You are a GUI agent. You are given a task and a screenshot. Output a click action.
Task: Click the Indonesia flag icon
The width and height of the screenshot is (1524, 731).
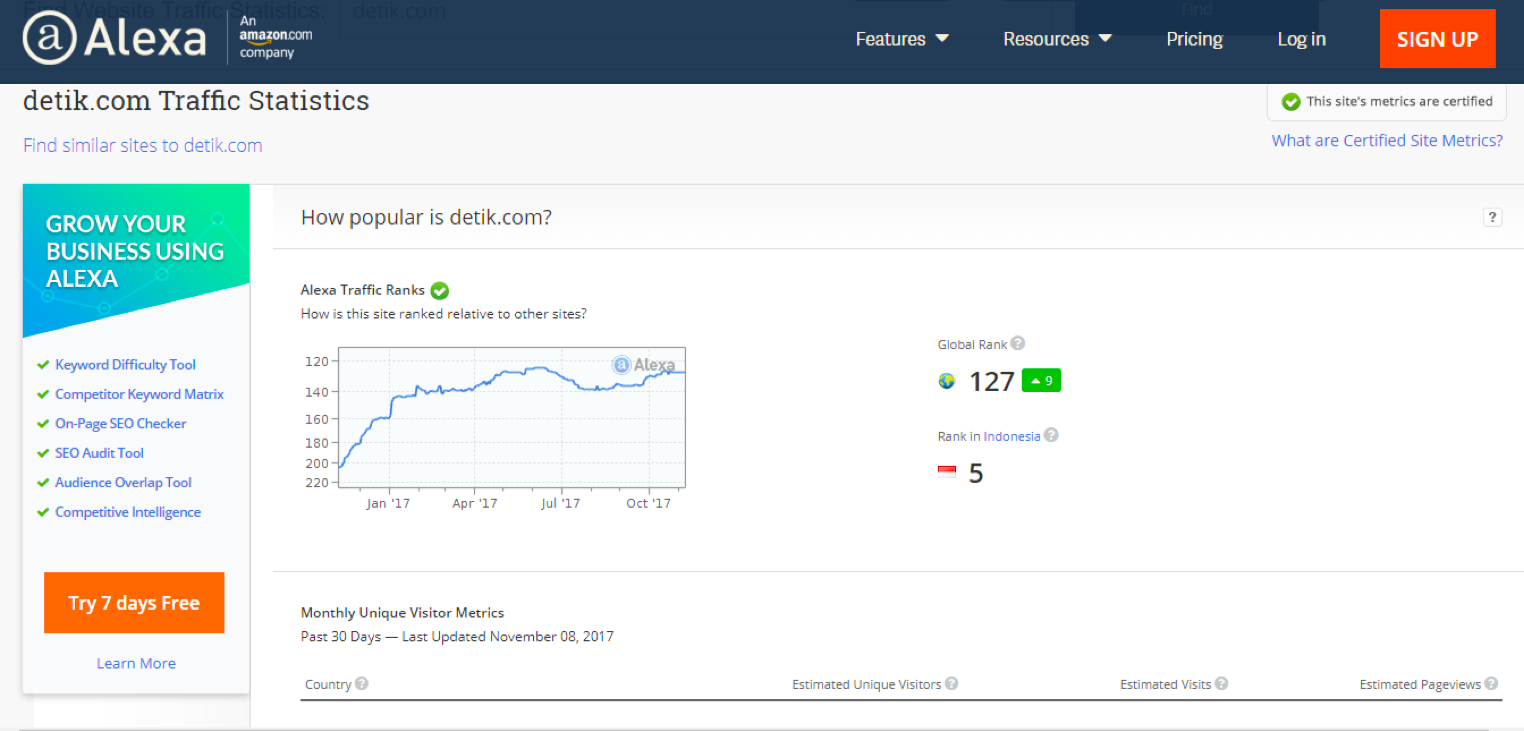tap(947, 472)
